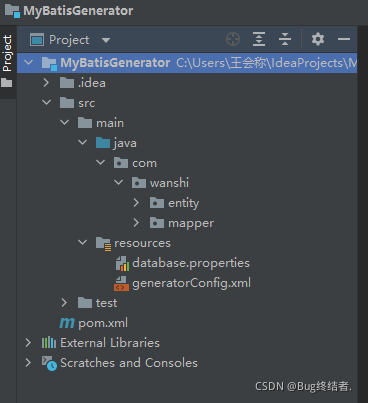Select the External Libraries label
This screenshot has height=403, width=368.
[110, 343]
